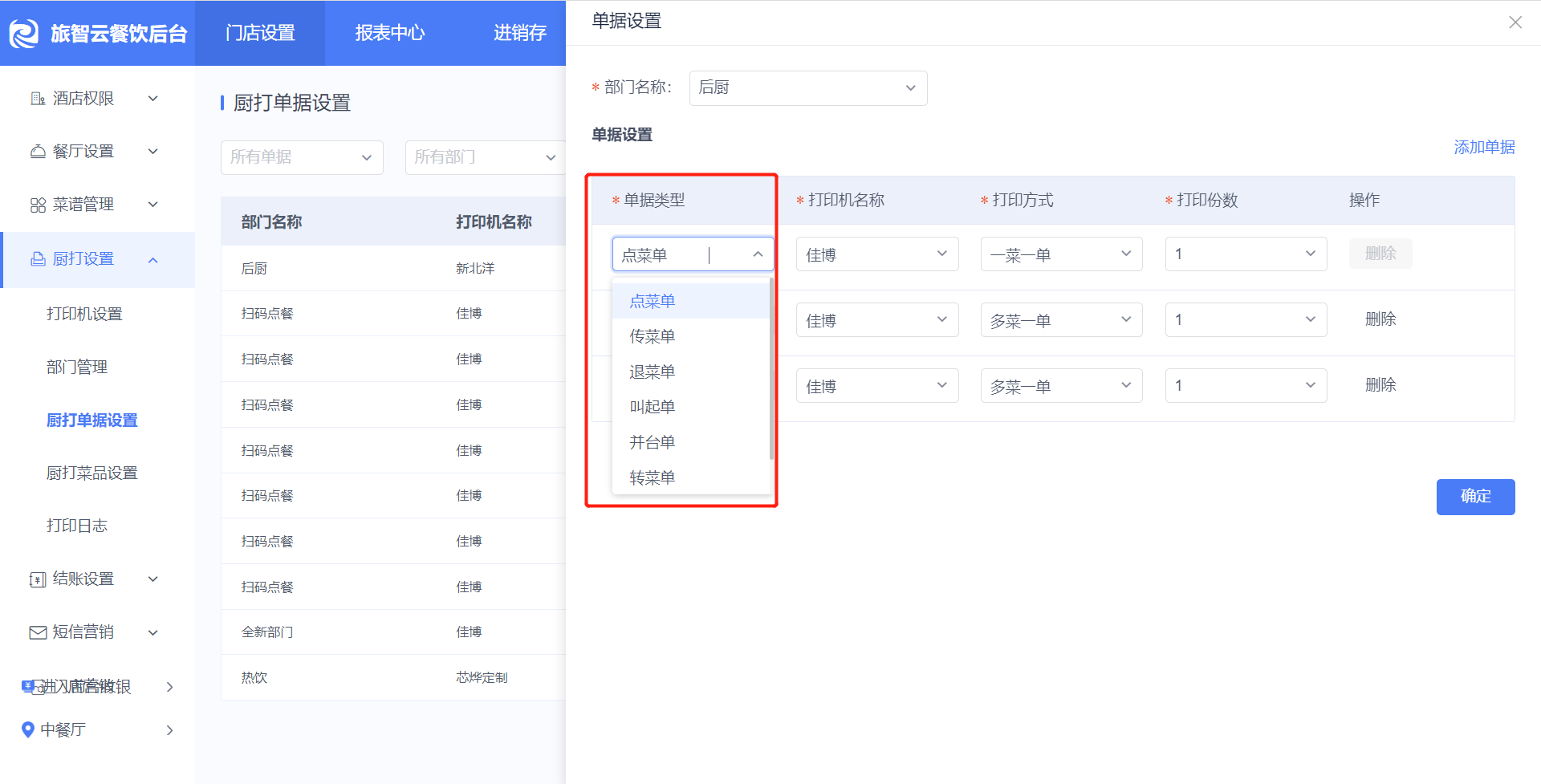Click the 确定 button
1541x784 pixels.
[x=1475, y=497]
